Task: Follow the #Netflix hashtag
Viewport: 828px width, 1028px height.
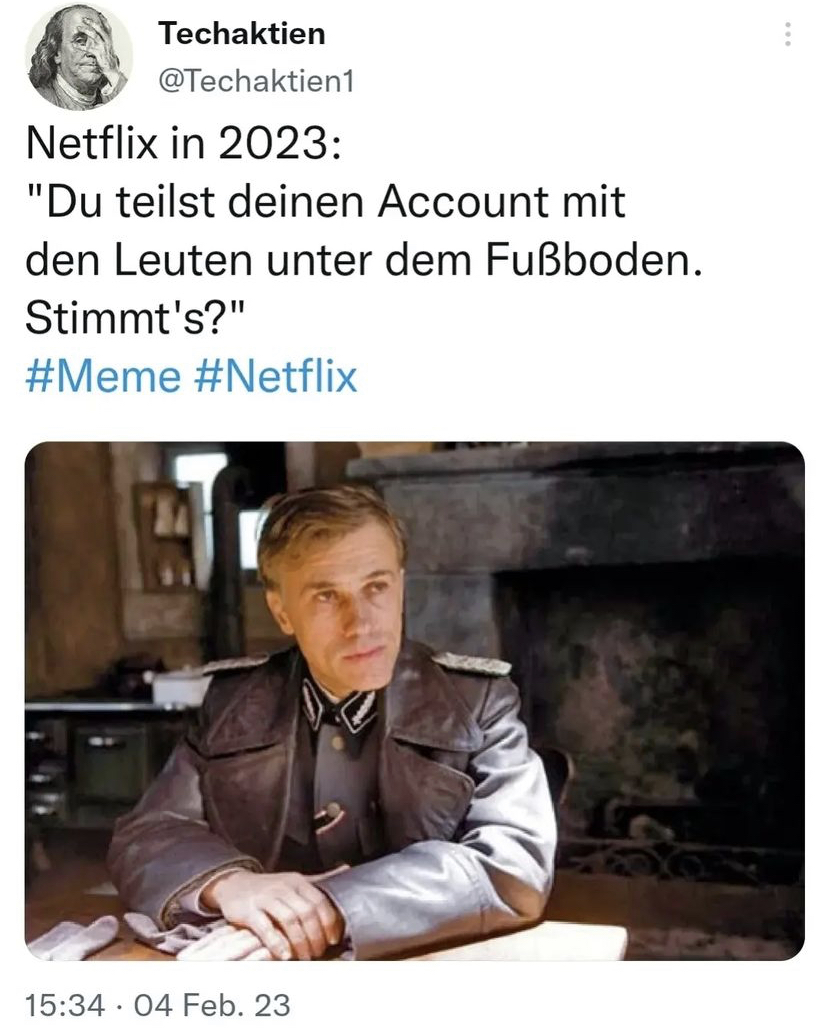Action: 276,377
